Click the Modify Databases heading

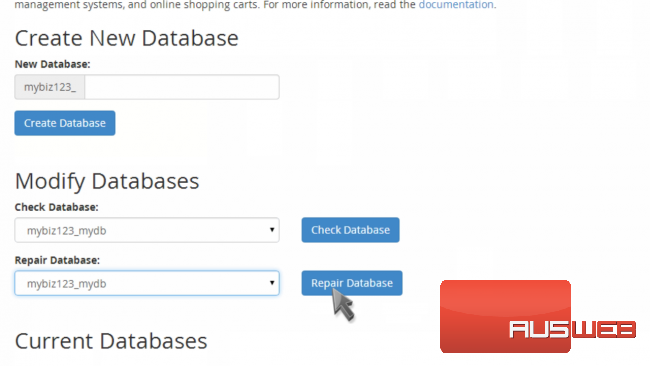click(107, 181)
